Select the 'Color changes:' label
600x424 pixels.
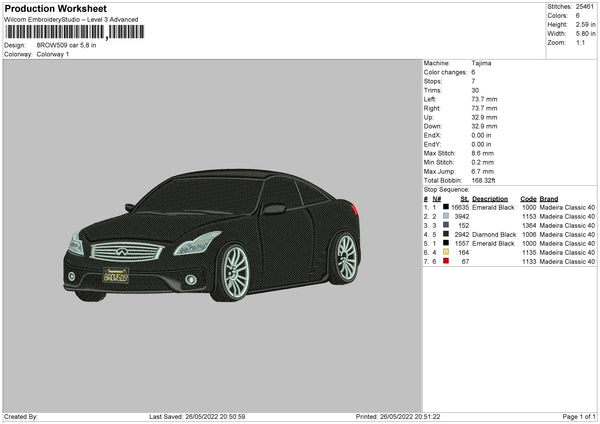click(x=445, y=72)
